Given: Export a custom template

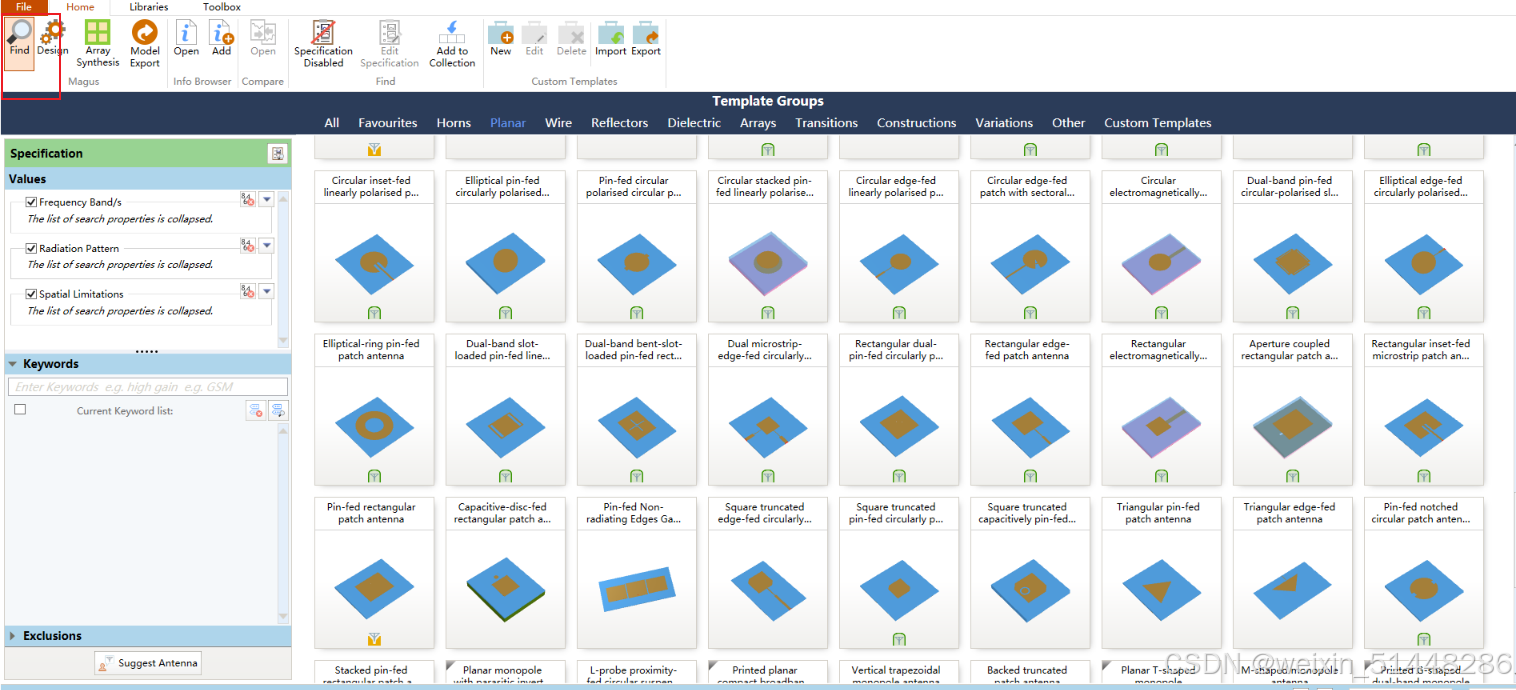Looking at the screenshot, I should (x=646, y=38).
